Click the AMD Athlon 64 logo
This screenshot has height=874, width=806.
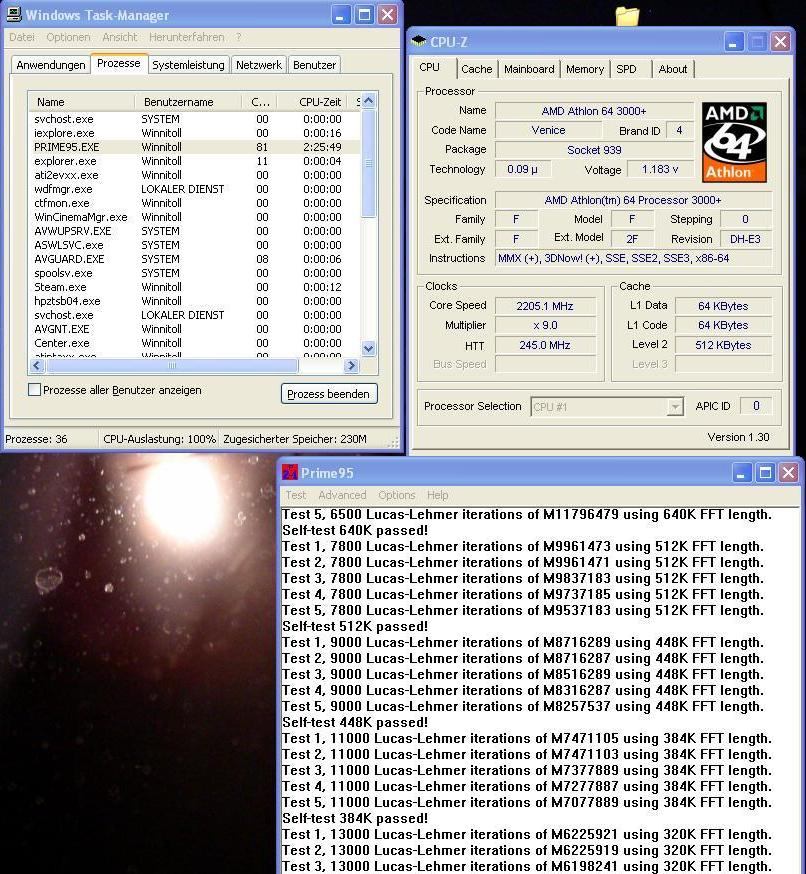[734, 142]
